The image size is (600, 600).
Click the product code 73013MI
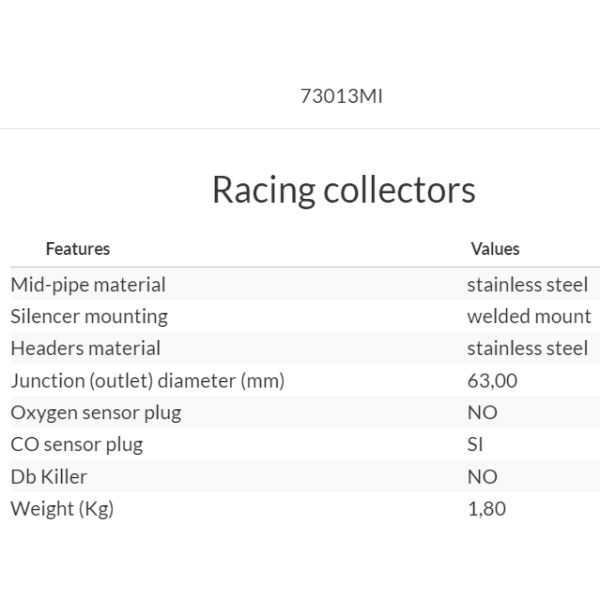[341, 97]
